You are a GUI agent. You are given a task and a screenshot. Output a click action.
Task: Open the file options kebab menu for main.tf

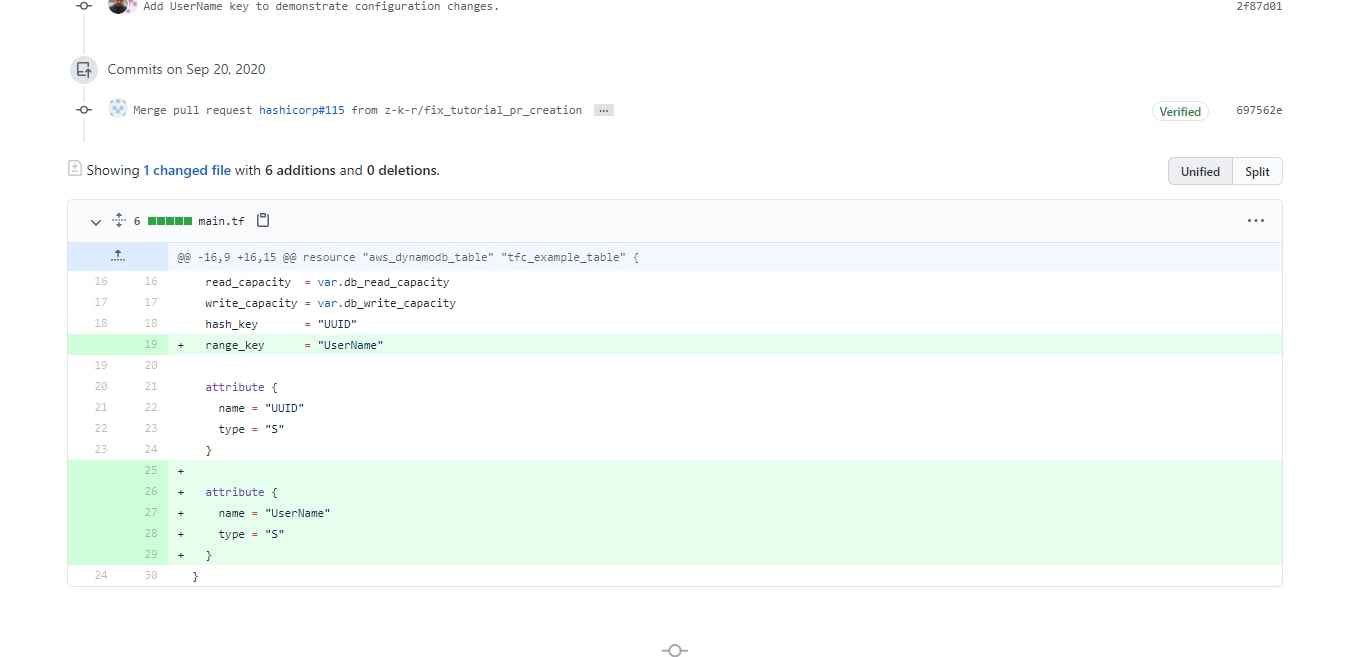coord(1256,220)
